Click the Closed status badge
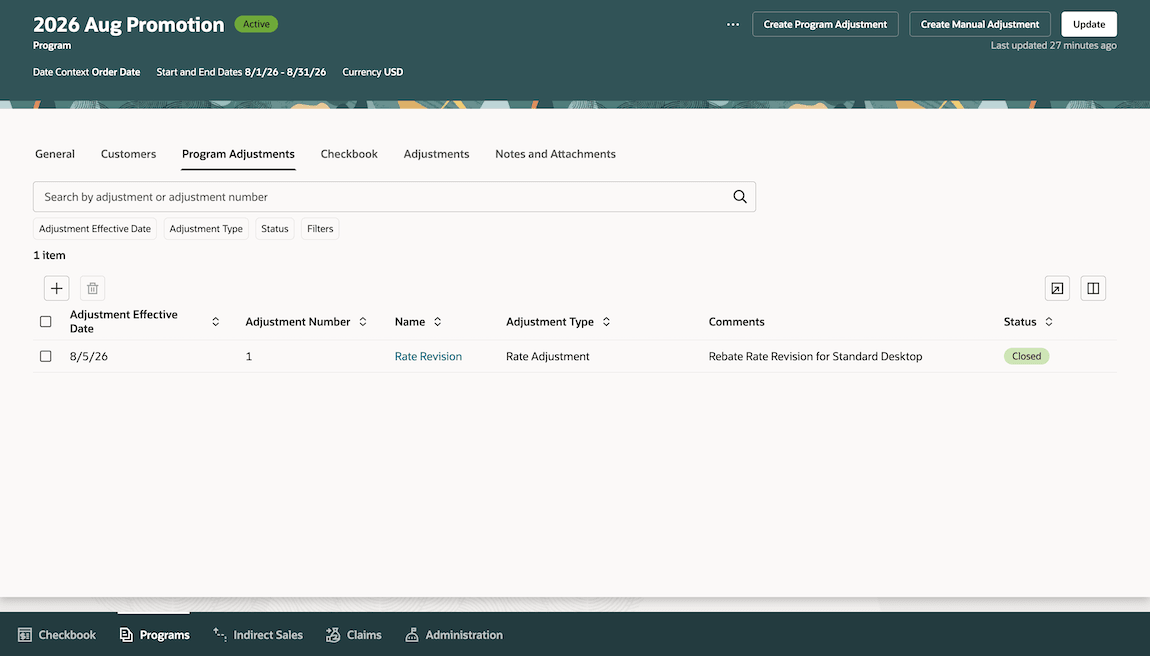 [x=1026, y=356]
